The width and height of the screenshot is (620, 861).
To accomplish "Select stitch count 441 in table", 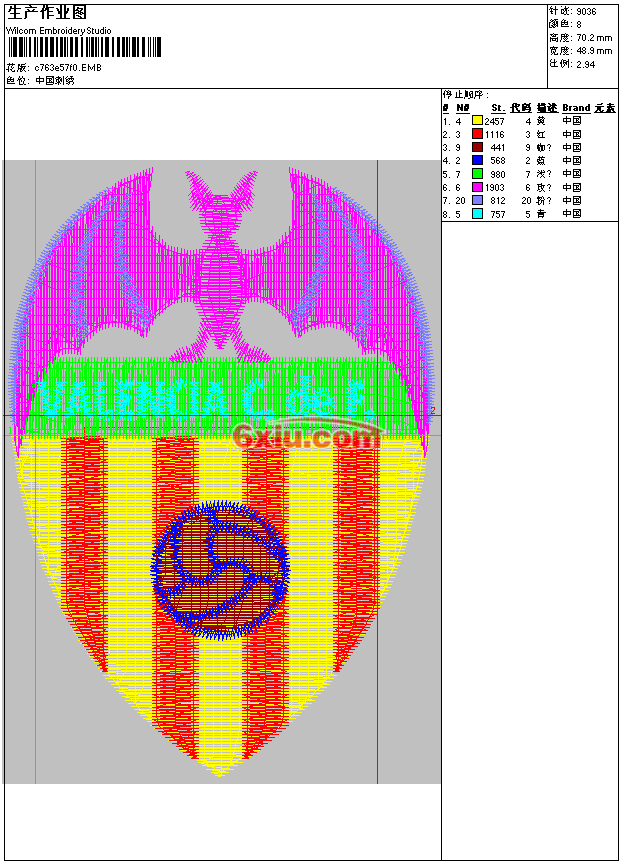I will (498, 148).
